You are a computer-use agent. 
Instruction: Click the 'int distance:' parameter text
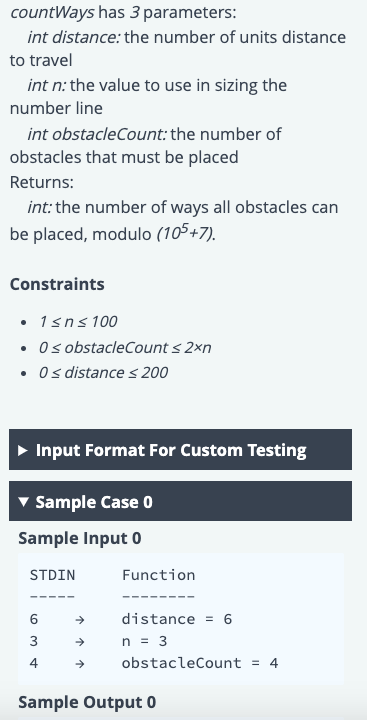pyautogui.click(x=73, y=37)
